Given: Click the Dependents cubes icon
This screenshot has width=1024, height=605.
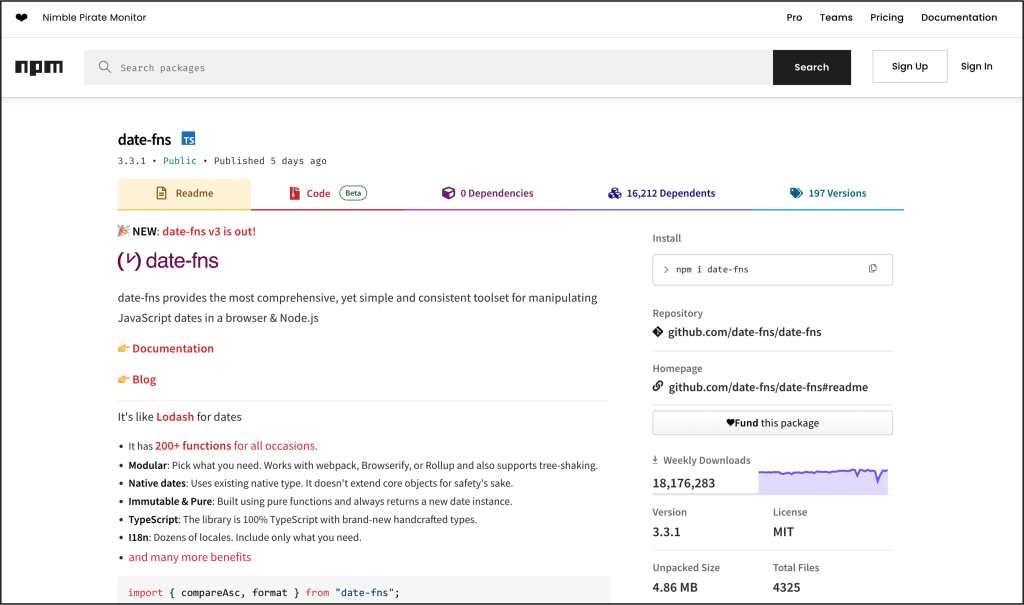Looking at the screenshot, I should point(615,193).
